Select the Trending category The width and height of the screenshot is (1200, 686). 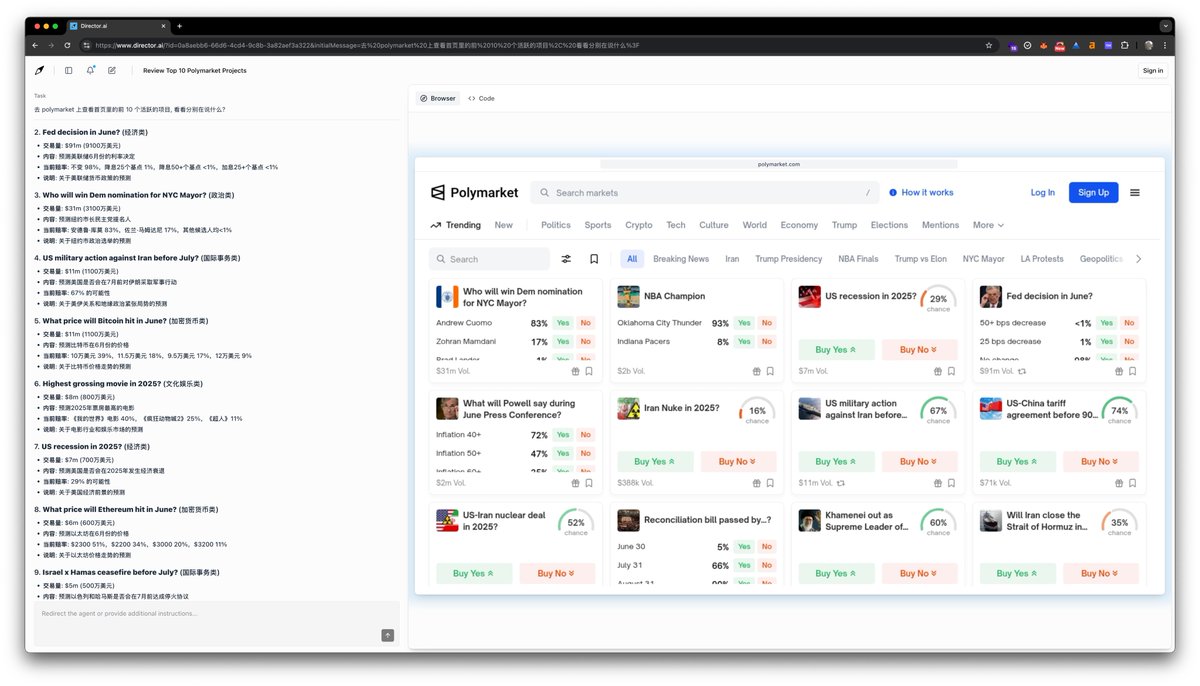(455, 225)
